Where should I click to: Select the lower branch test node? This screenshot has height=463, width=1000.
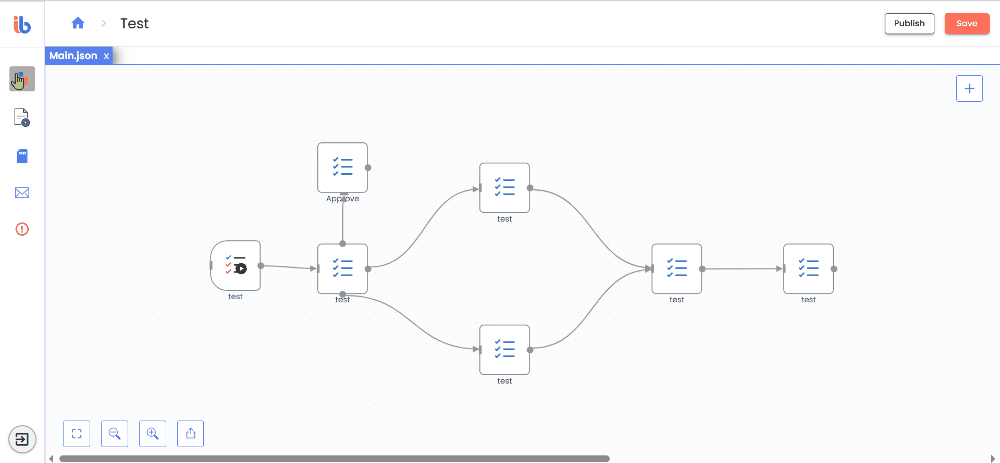coord(504,349)
